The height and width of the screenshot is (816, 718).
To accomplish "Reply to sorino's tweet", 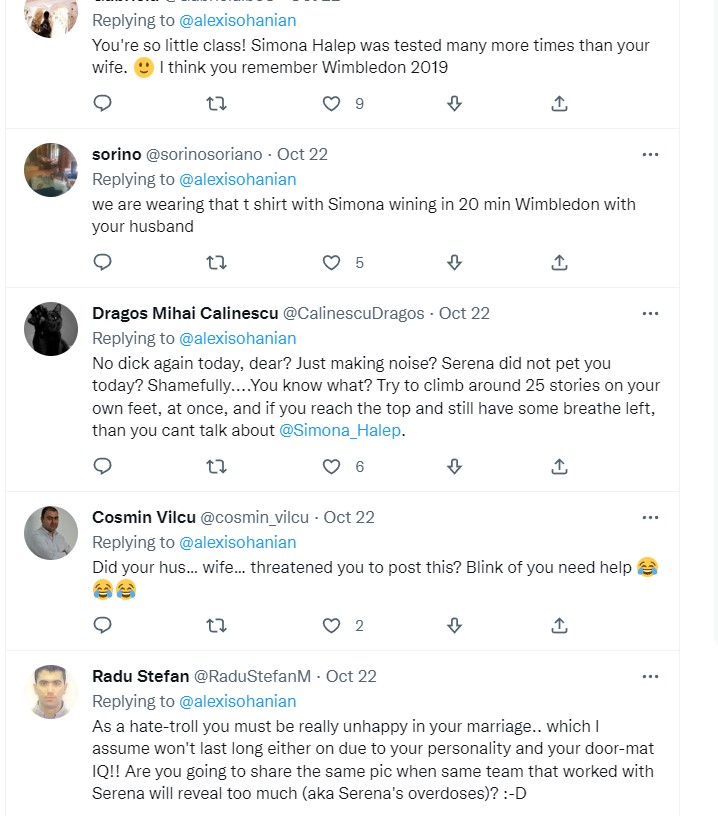I will 102,263.
